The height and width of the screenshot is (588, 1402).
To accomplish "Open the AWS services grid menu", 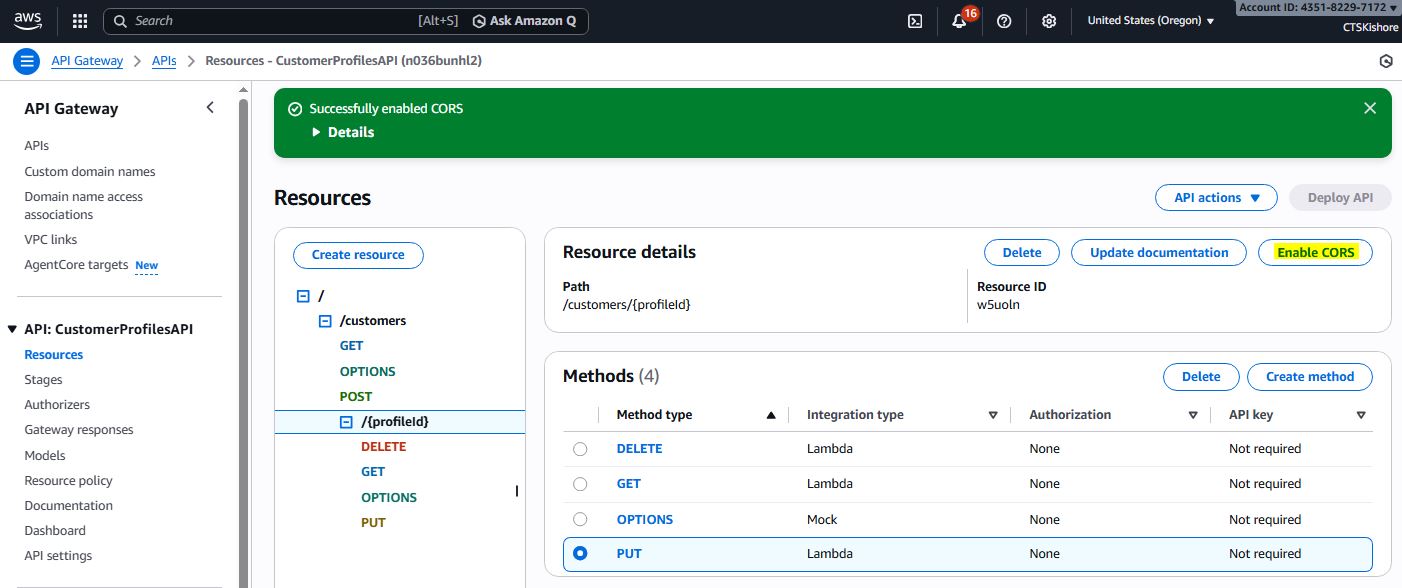I will pyautogui.click(x=80, y=21).
